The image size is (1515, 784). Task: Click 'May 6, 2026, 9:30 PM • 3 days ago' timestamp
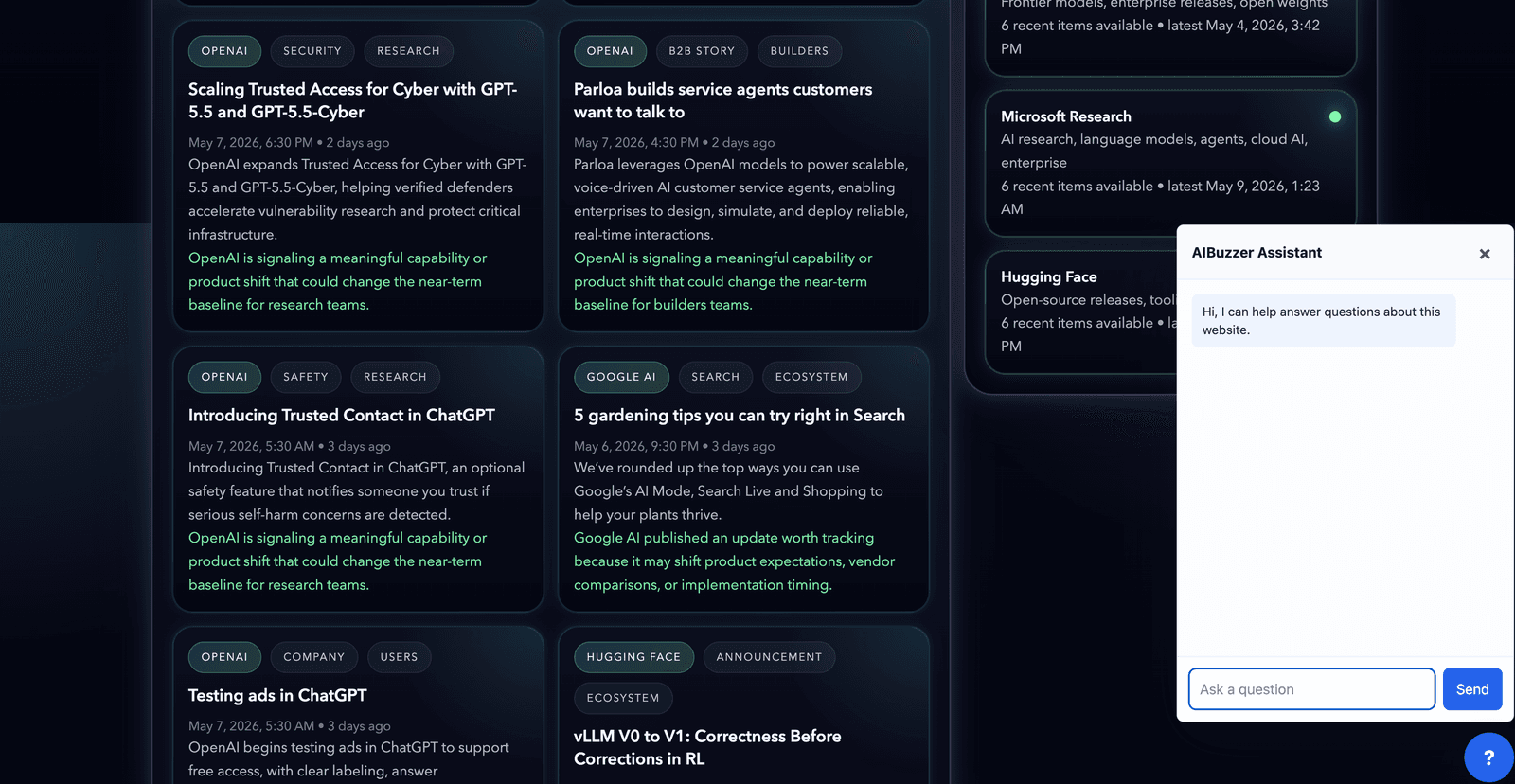[674, 446]
